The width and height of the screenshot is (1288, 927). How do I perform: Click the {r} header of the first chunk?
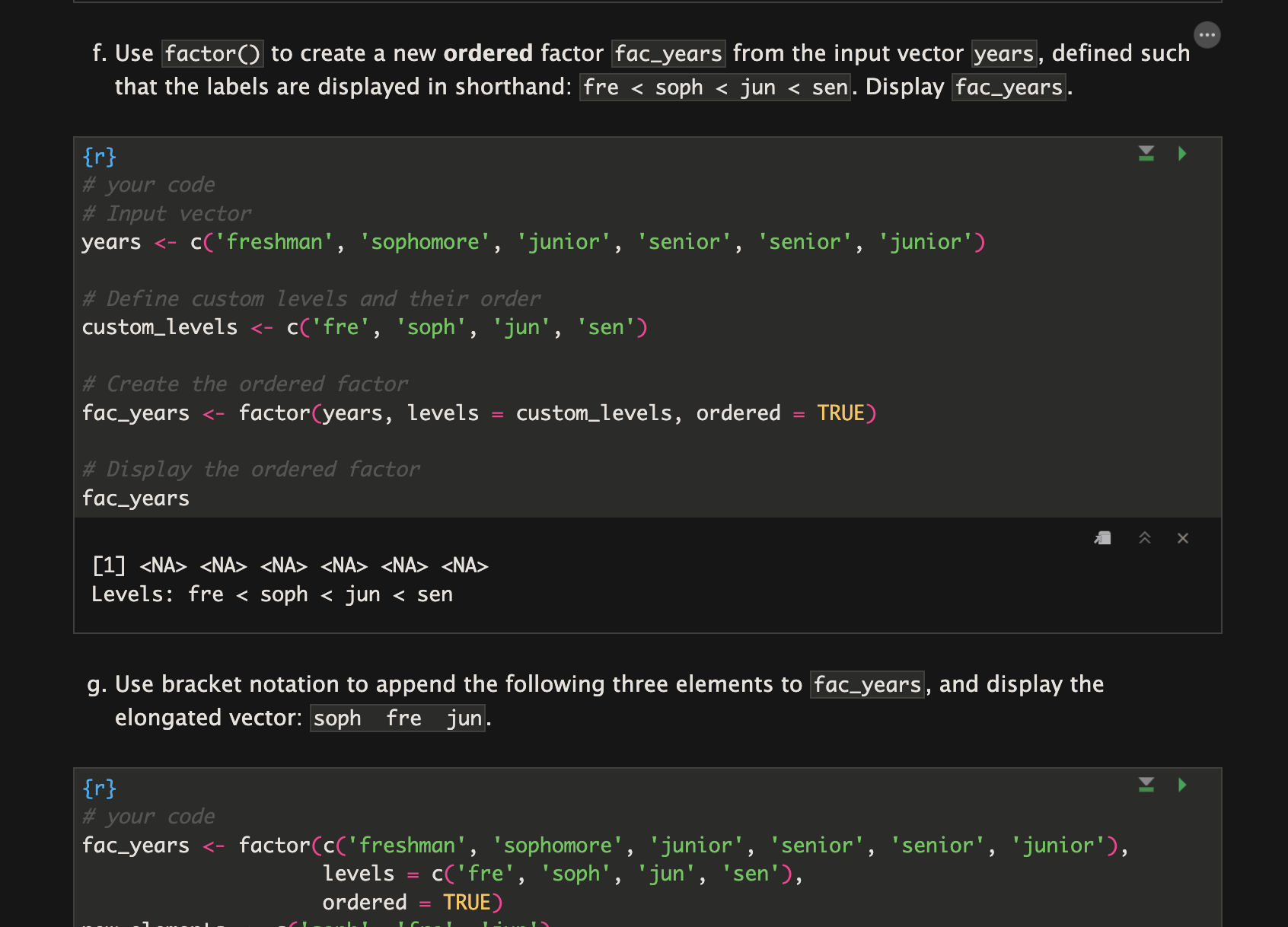(98, 157)
